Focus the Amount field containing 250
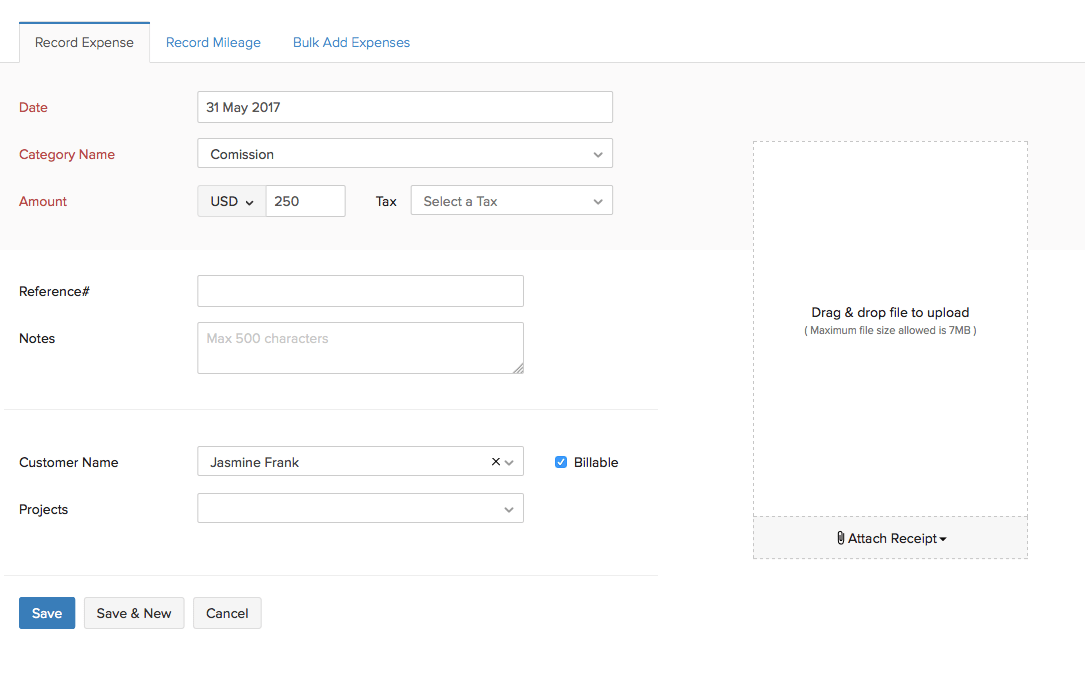Screen dimensions: 1085x695 pyautogui.click(x=305, y=201)
